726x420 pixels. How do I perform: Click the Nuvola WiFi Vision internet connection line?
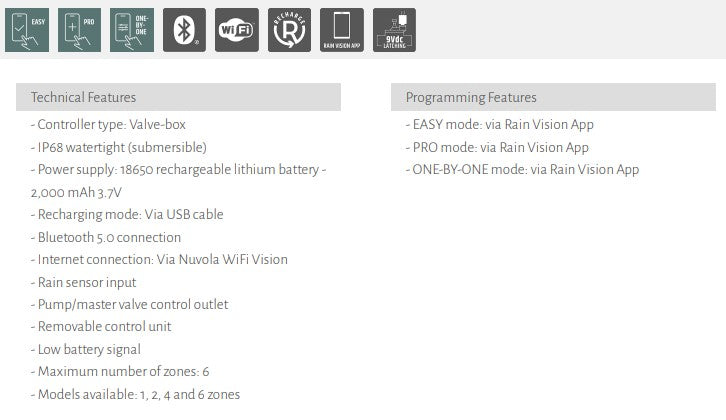(159, 260)
